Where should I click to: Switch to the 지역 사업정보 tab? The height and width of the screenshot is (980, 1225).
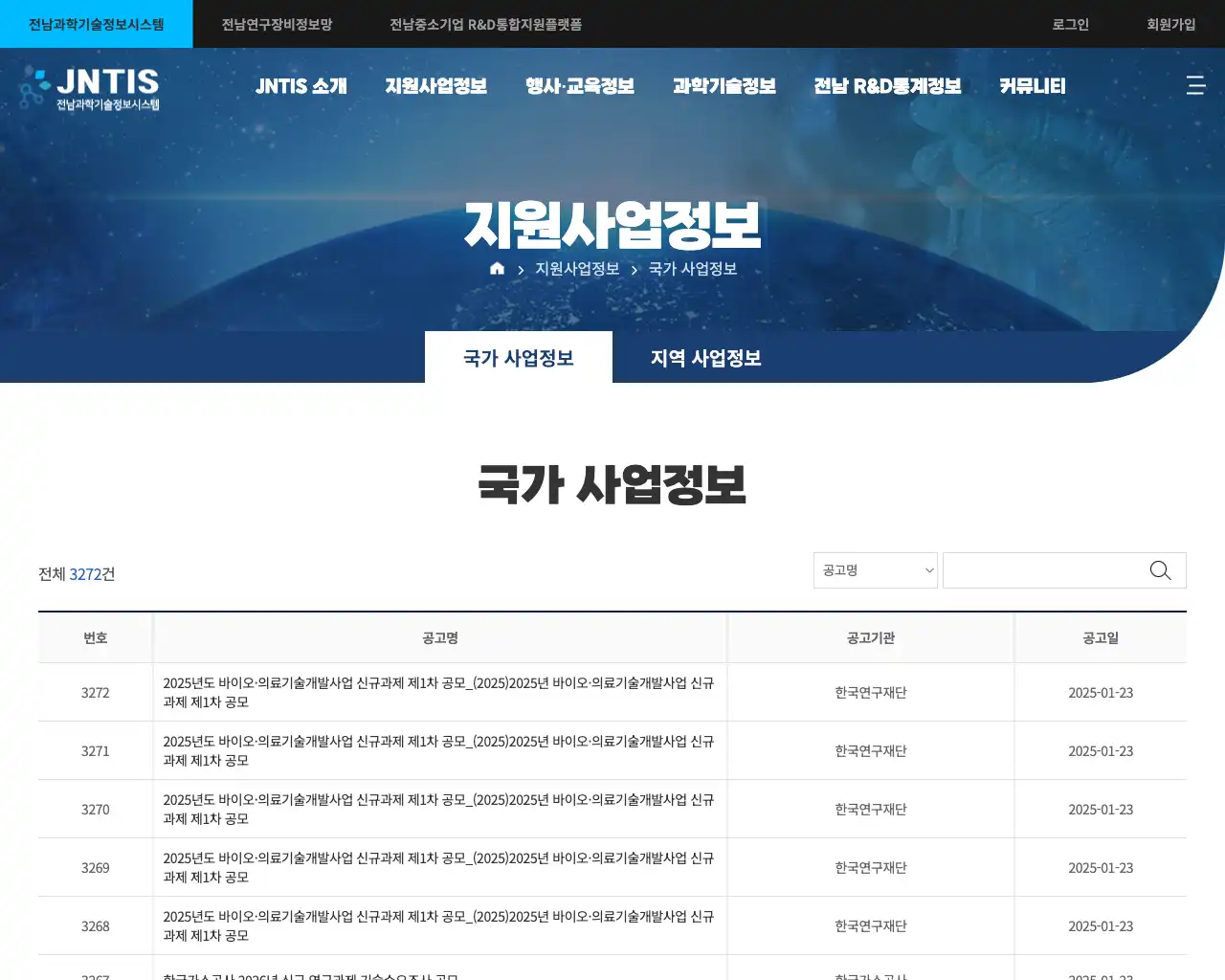(705, 357)
